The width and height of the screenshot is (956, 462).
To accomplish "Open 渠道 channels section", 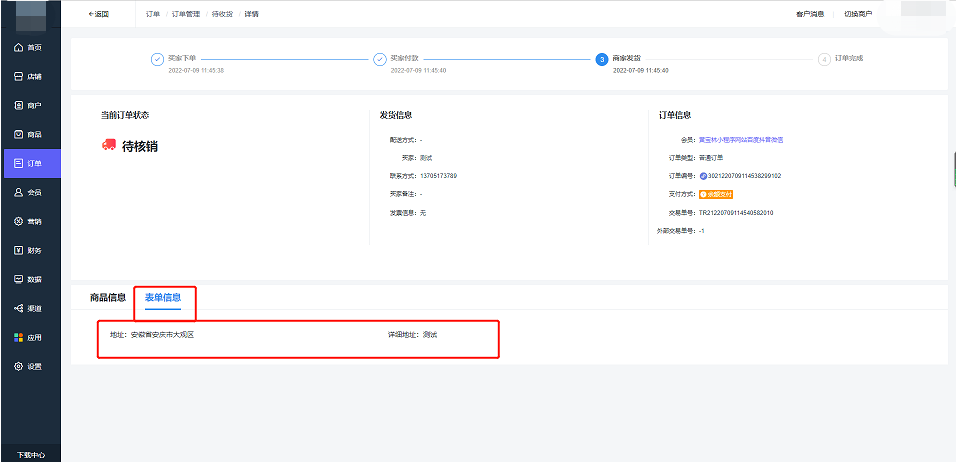I will pyautogui.click(x=29, y=308).
